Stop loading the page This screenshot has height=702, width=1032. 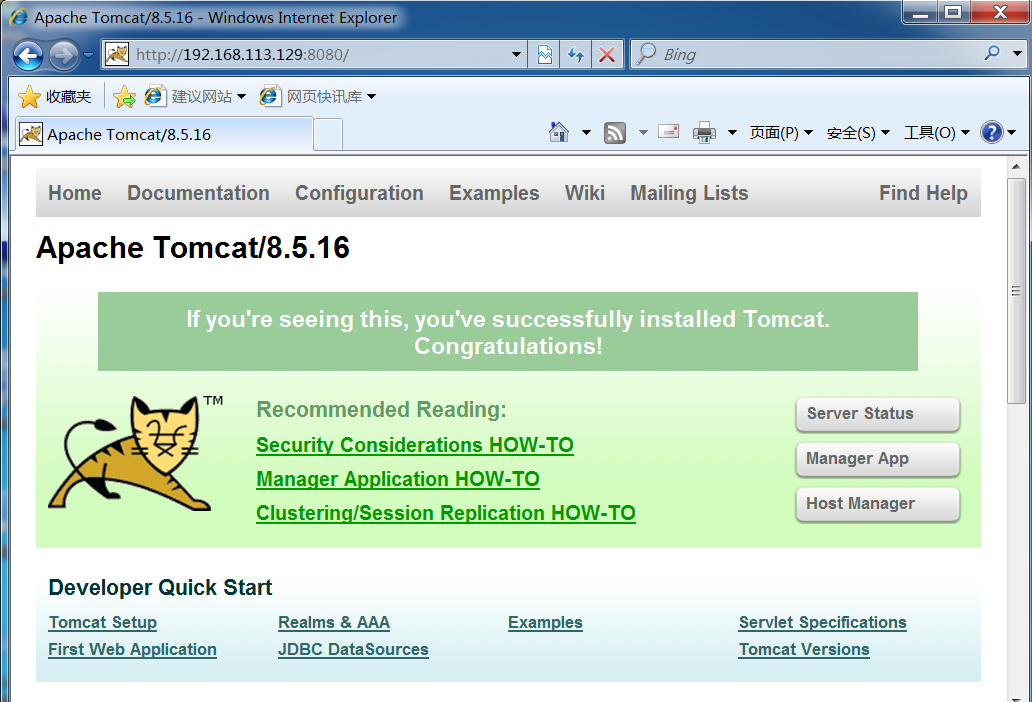(x=608, y=54)
